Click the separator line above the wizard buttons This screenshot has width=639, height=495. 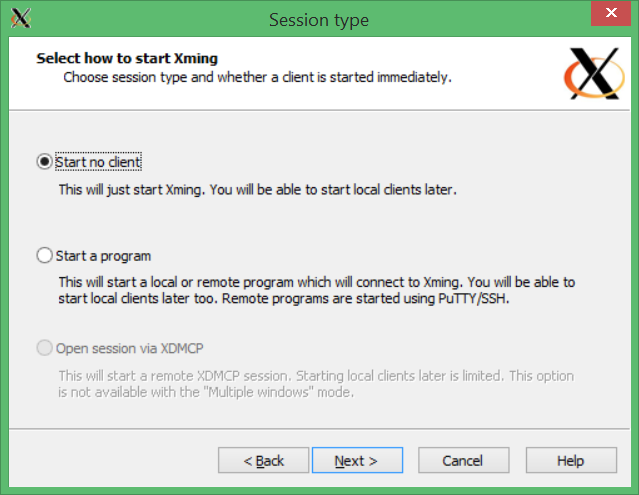(x=320, y=429)
